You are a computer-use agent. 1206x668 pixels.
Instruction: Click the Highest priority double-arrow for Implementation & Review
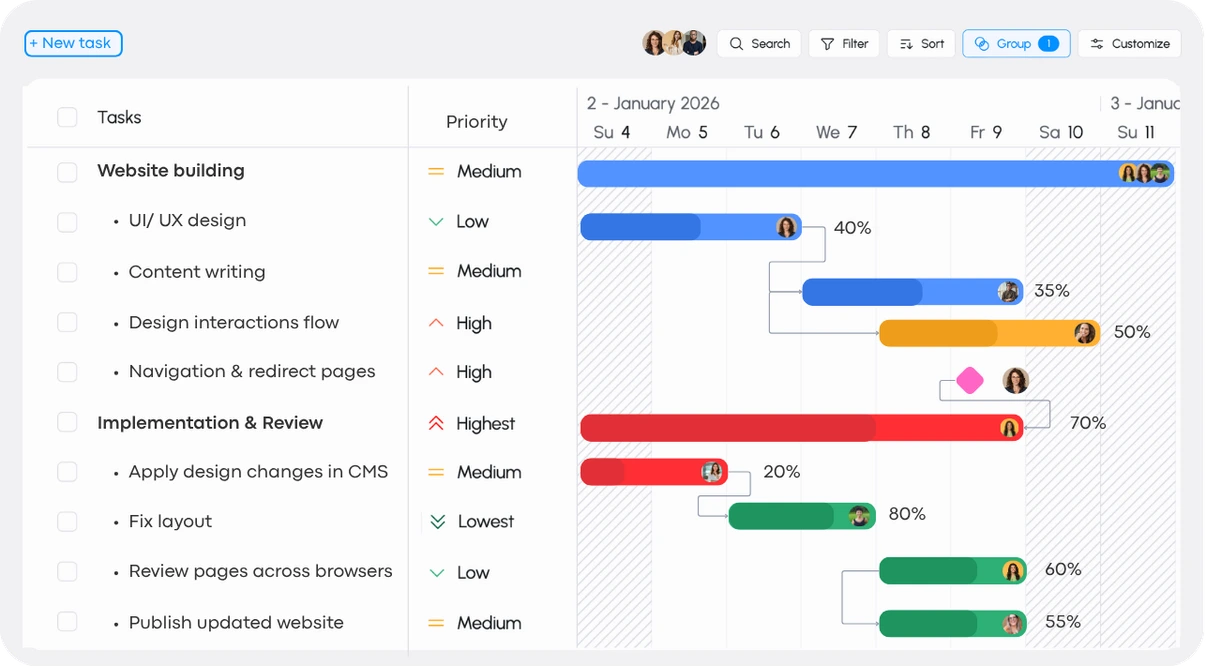click(436, 422)
